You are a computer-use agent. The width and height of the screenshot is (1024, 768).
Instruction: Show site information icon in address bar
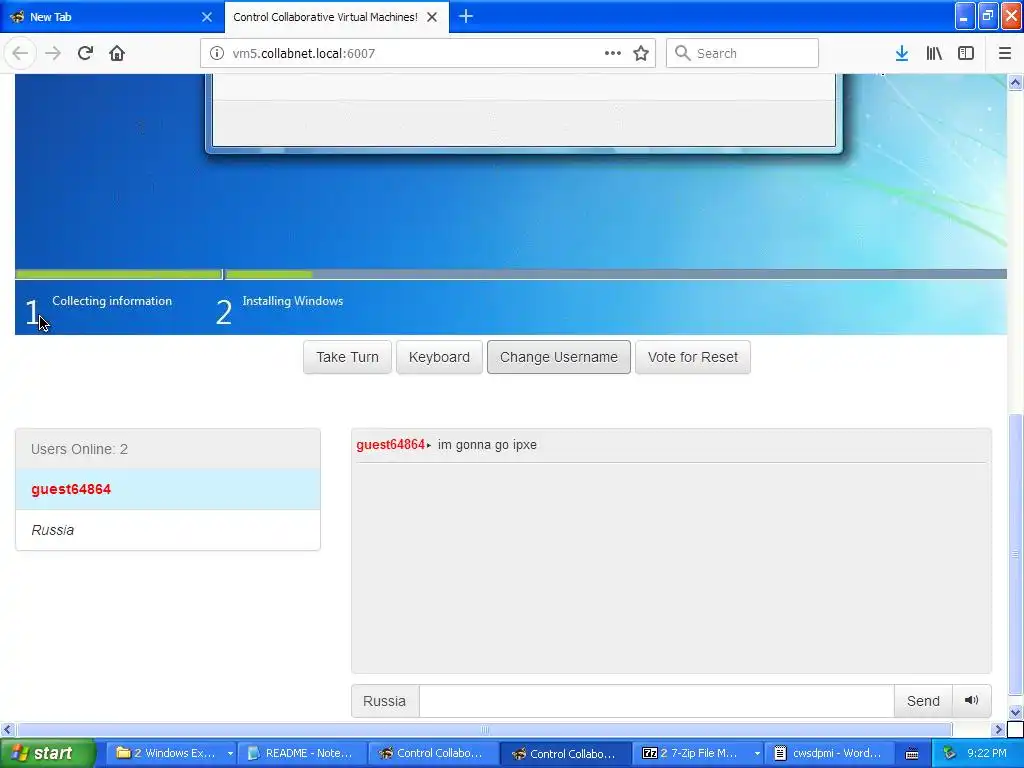click(x=216, y=53)
